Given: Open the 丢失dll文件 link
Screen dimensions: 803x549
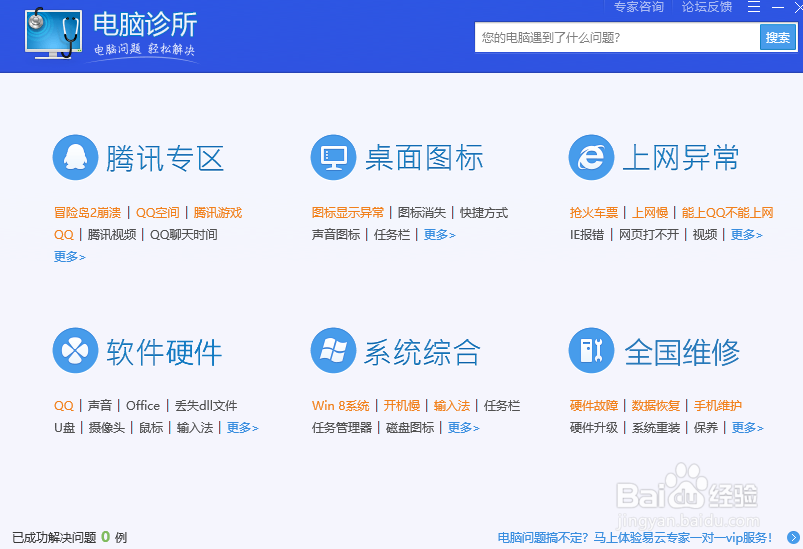Looking at the screenshot, I should pos(206,406).
